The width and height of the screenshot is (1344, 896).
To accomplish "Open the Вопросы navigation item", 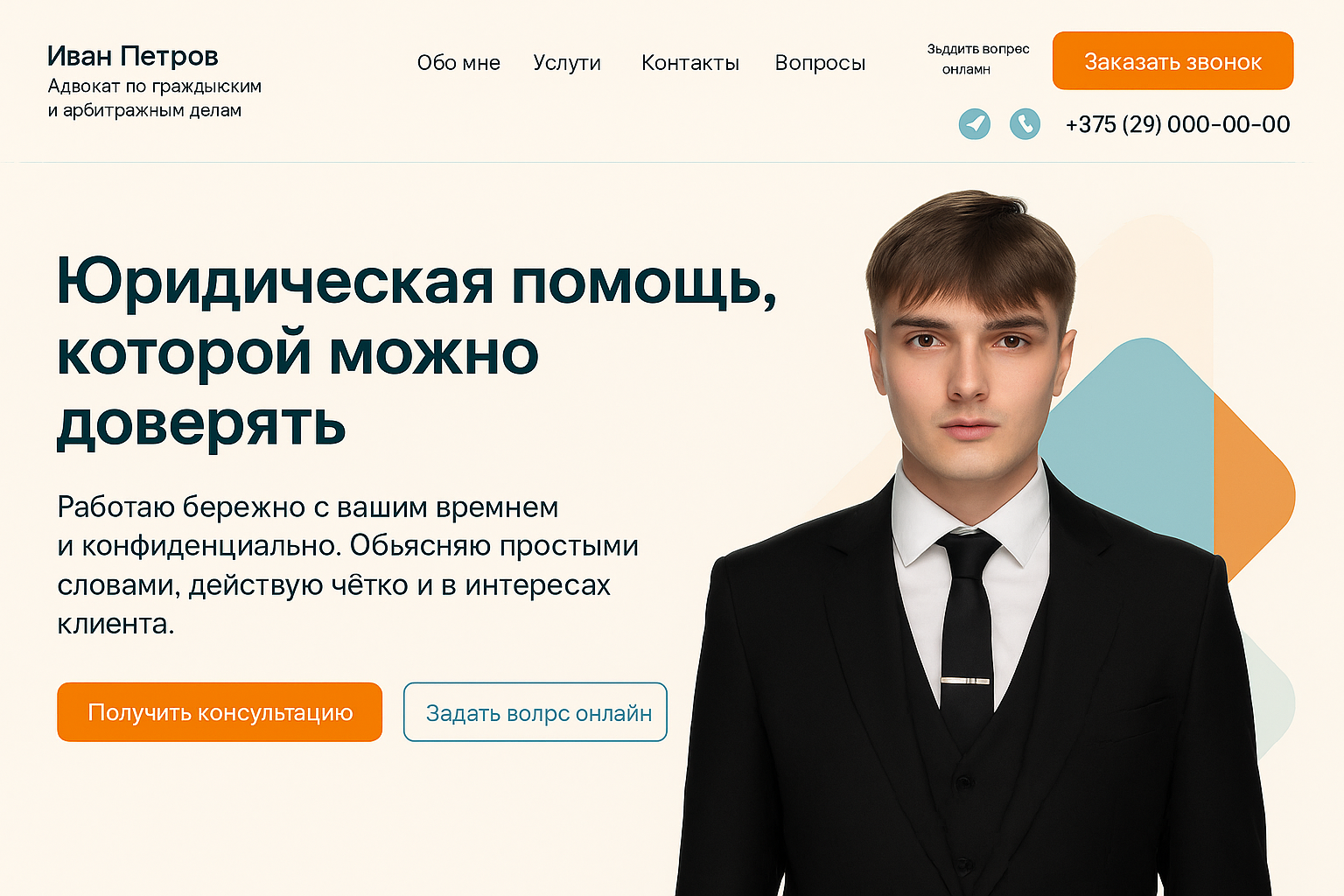I will pos(820,63).
